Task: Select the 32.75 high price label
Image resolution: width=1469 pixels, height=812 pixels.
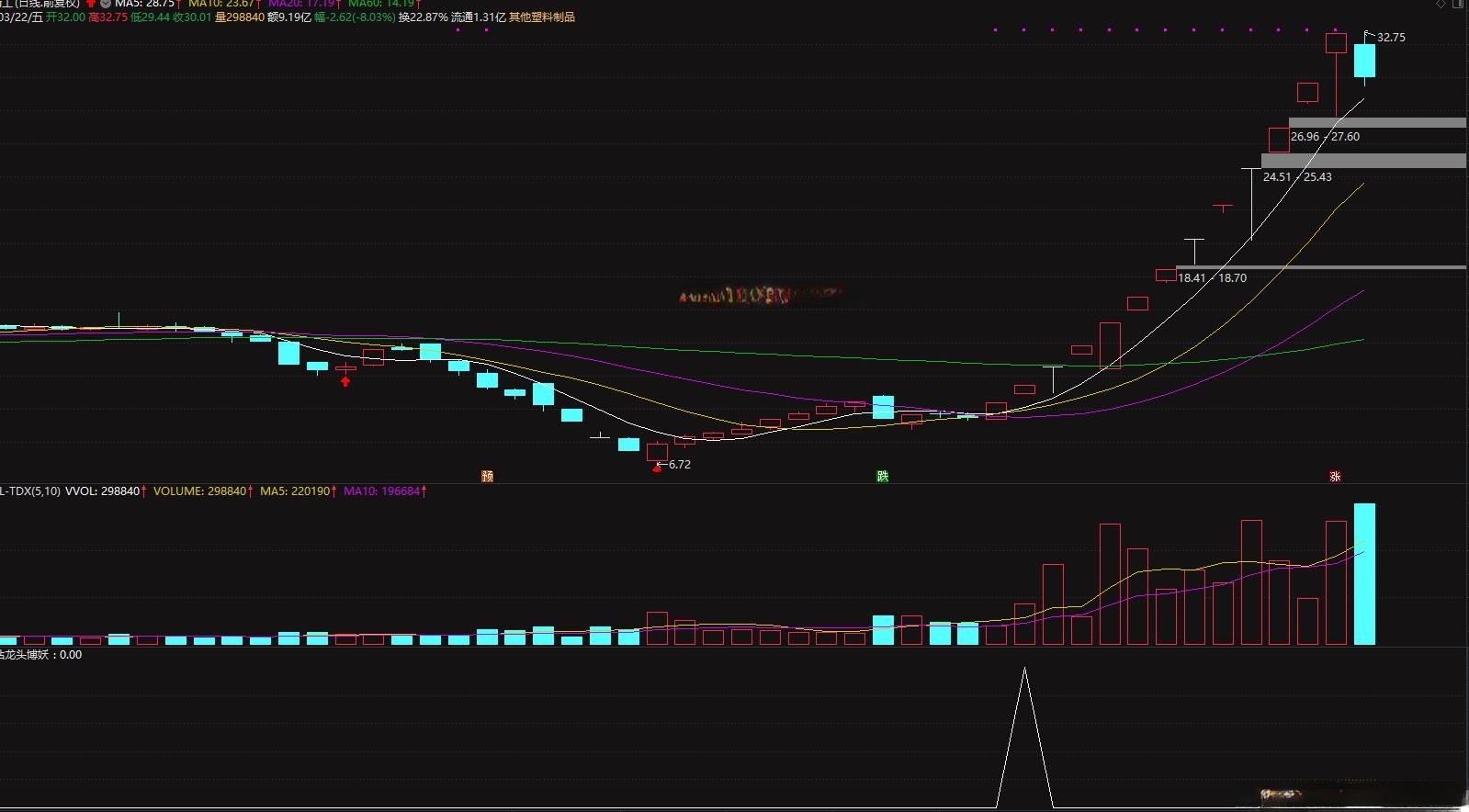Action: (1391, 38)
